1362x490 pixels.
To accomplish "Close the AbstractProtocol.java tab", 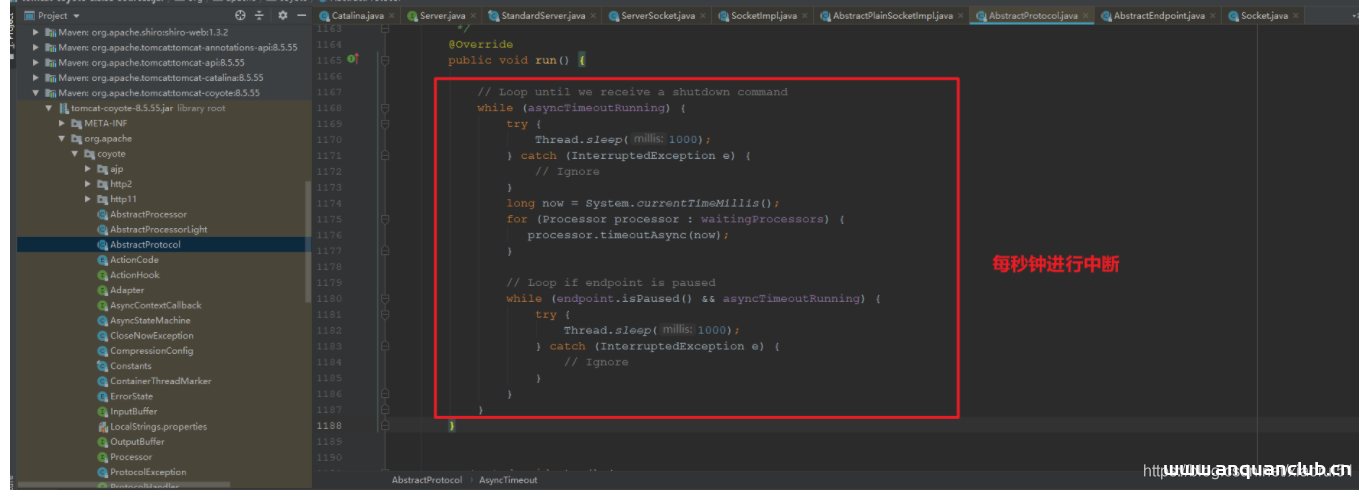I will 1086,16.
